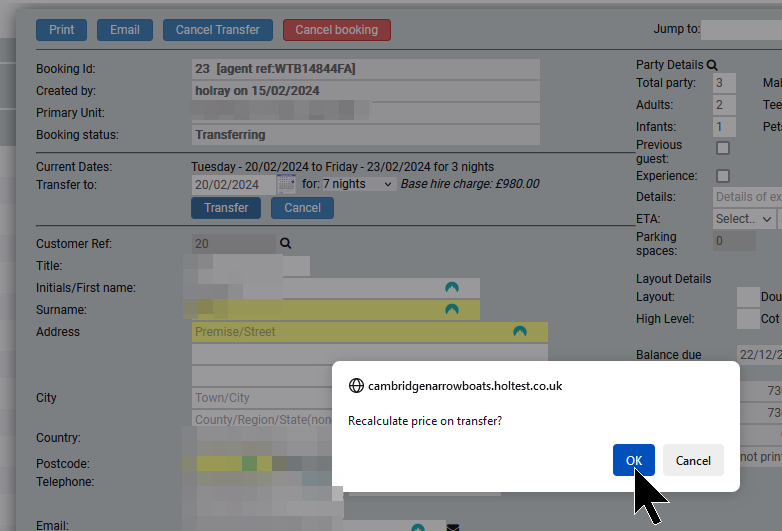The height and width of the screenshot is (531, 782).
Task: Tick the Experience checkbox
Action: (x=723, y=176)
